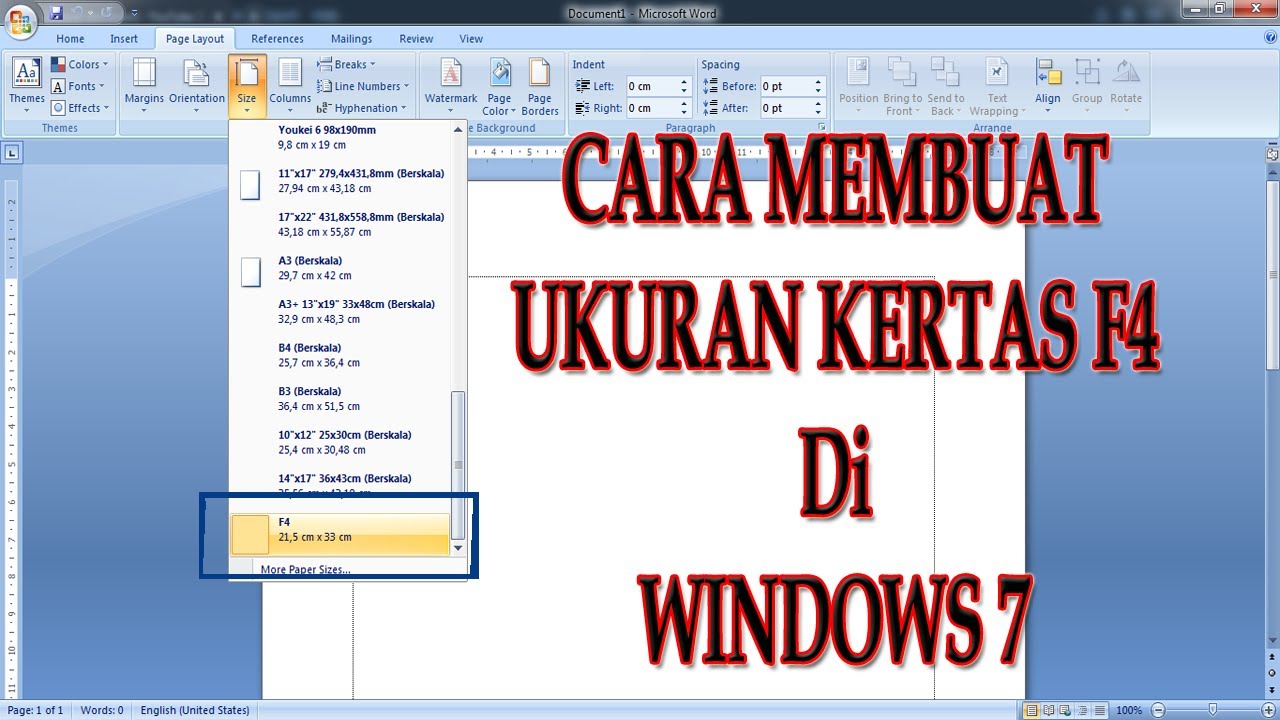Select A3+ 13"x19" 33x48cm paper size
Image resolution: width=1280 pixels, height=720 pixels.
[x=340, y=311]
